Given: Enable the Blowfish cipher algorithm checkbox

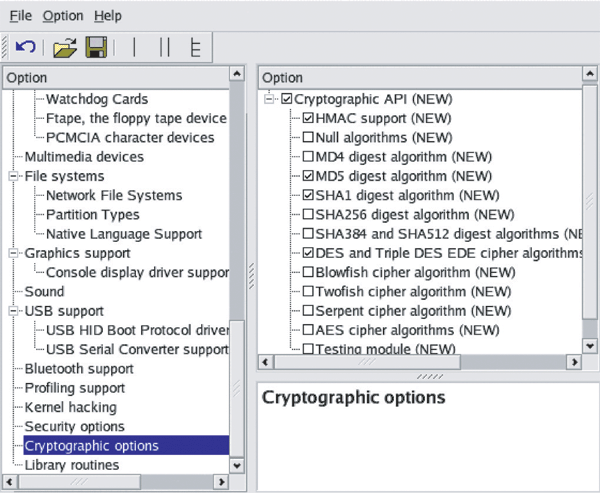Looking at the screenshot, I should 308,272.
